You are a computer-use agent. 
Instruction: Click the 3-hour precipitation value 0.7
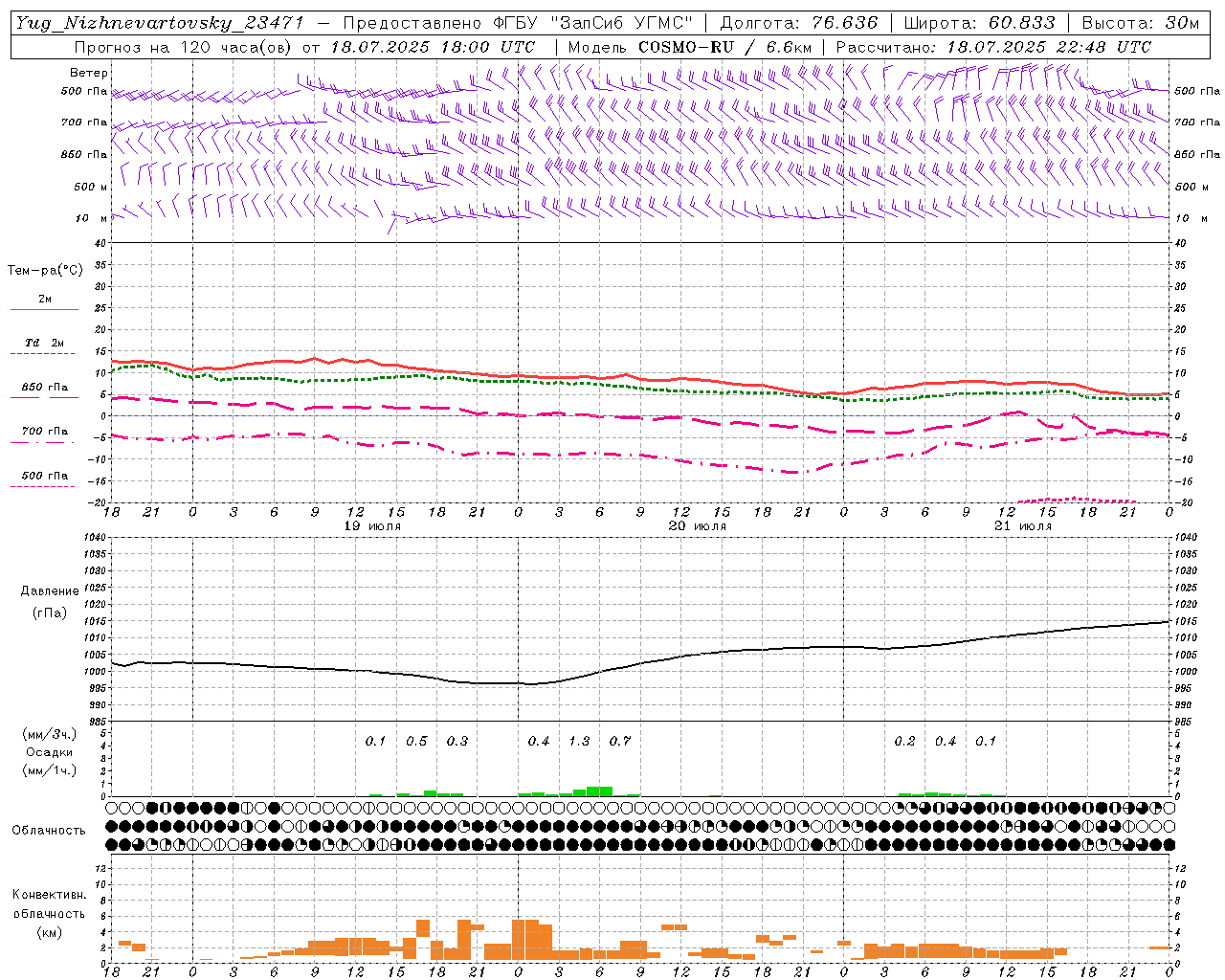click(620, 742)
